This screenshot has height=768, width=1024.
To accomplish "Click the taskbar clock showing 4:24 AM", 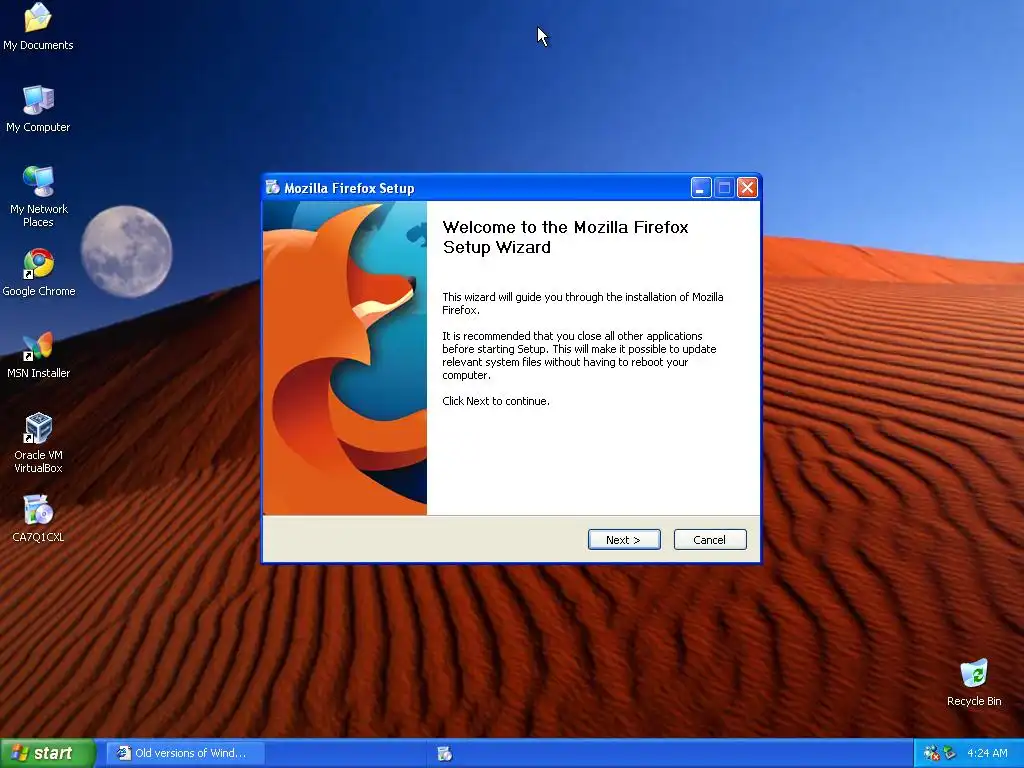I will point(987,753).
